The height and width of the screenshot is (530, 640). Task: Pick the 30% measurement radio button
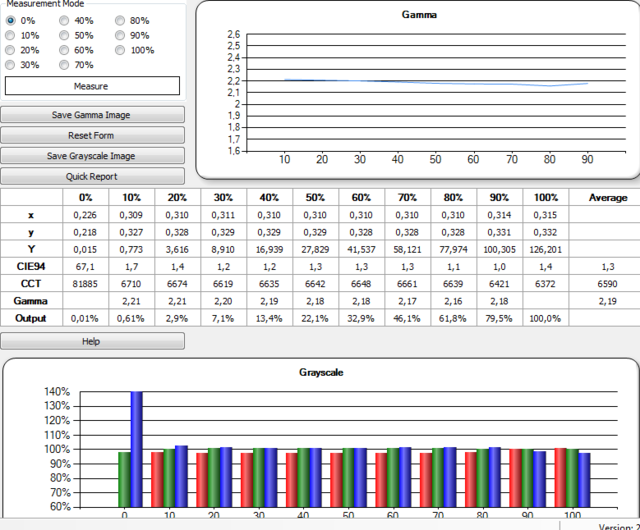(10, 65)
